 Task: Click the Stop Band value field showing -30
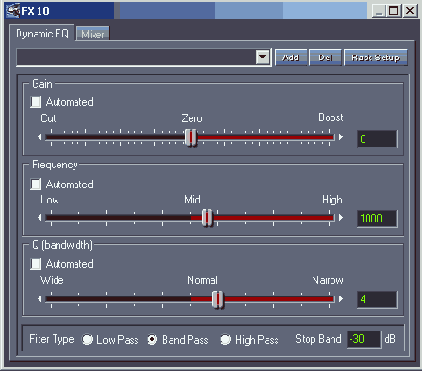pos(364,339)
